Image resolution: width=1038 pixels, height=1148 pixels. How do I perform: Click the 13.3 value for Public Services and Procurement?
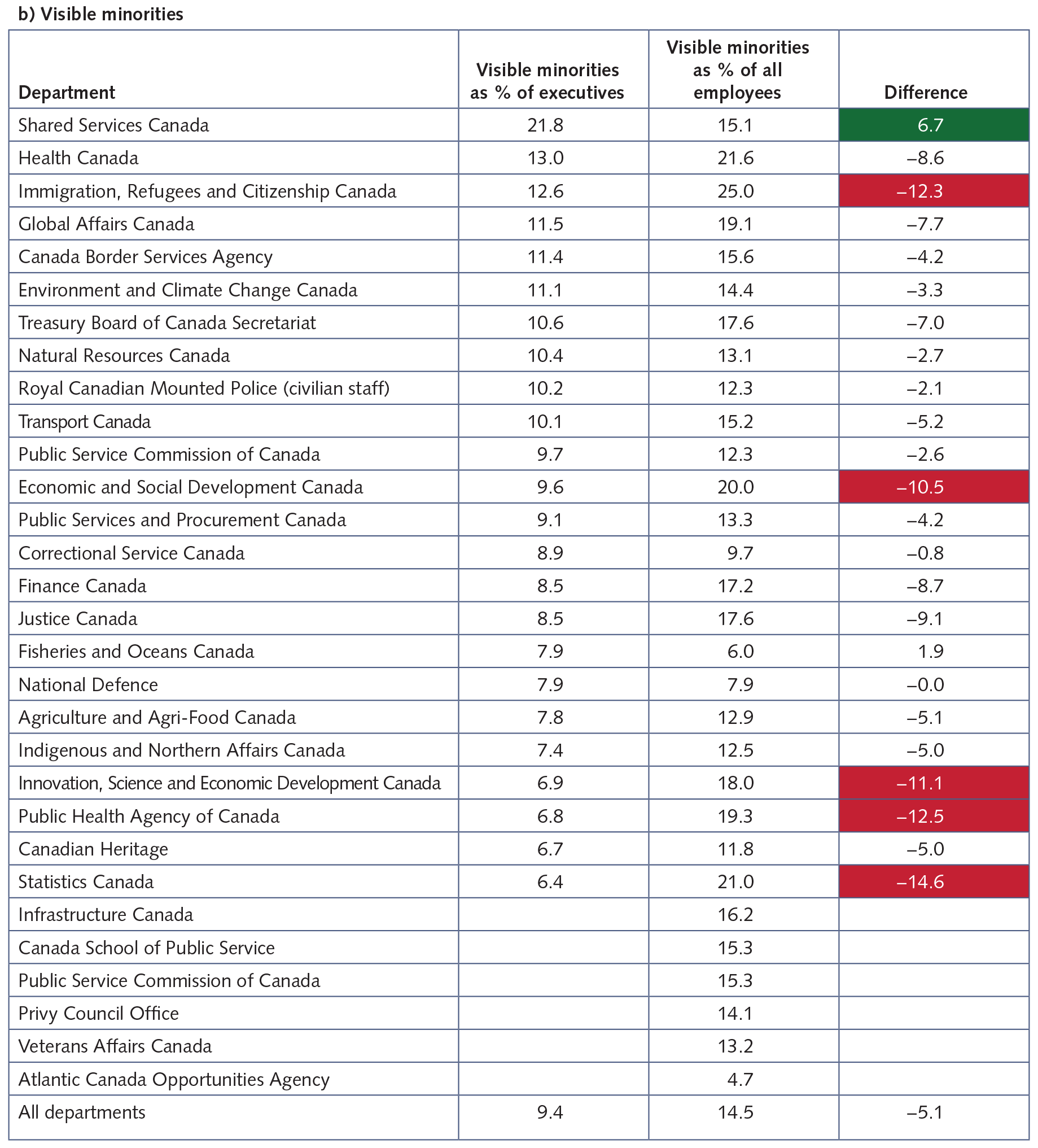pos(736,520)
